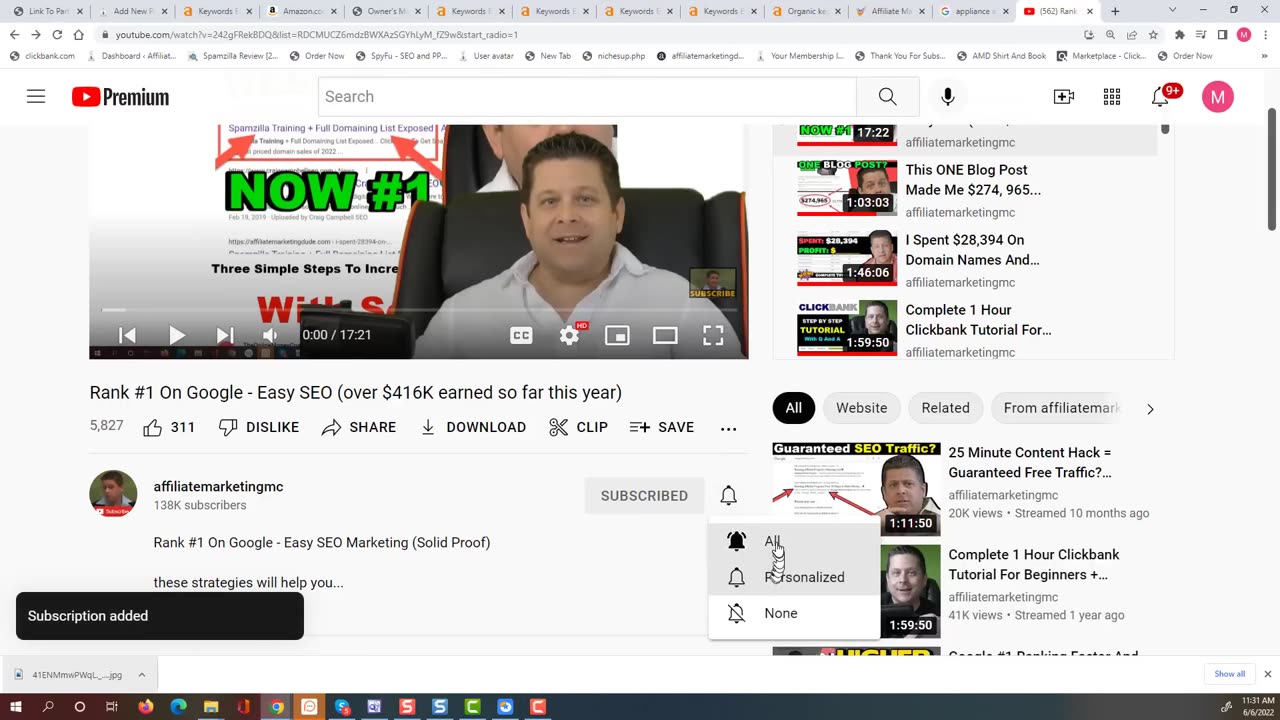Click in the YouTube search field
1280x720 pixels.
[x=587, y=97]
